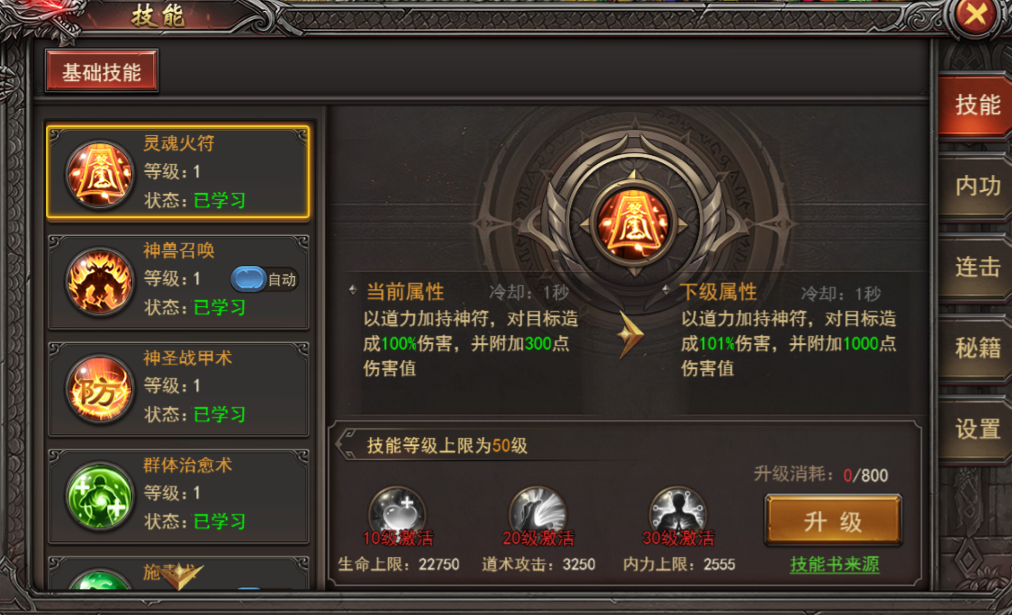Switch to the 内功 tab
Image resolution: width=1012 pixels, height=615 pixels.
[977, 187]
